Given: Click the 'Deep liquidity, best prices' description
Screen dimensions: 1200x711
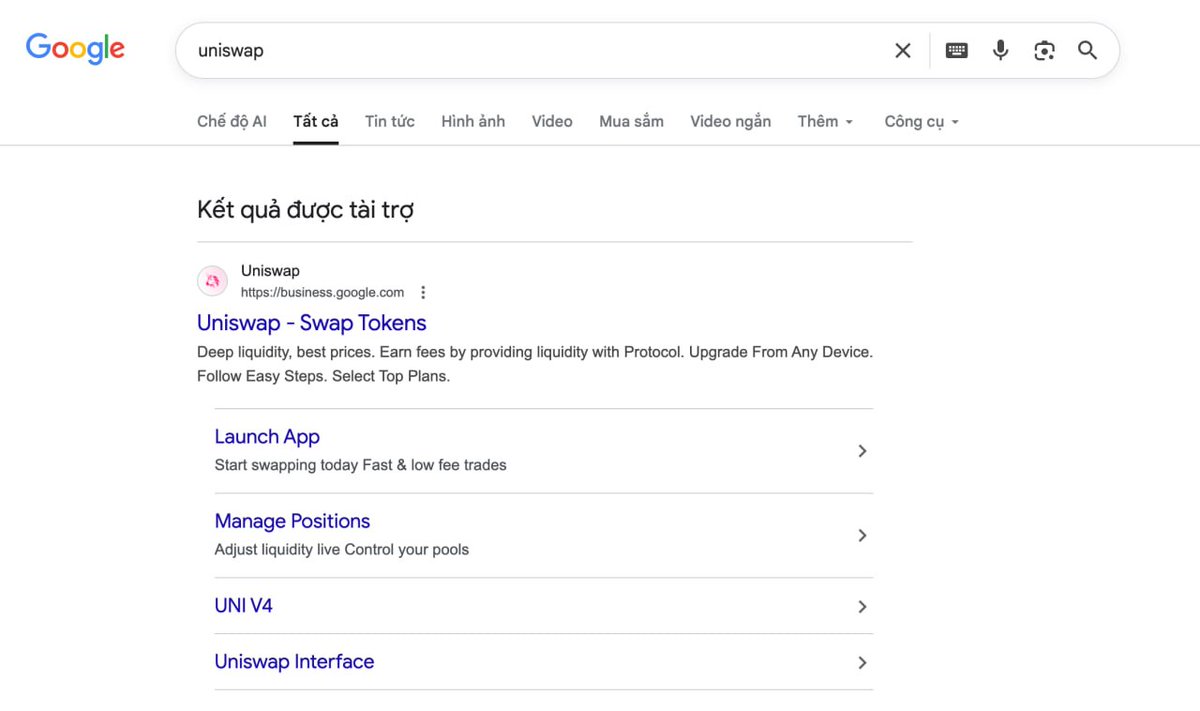Looking at the screenshot, I should pos(535,365).
